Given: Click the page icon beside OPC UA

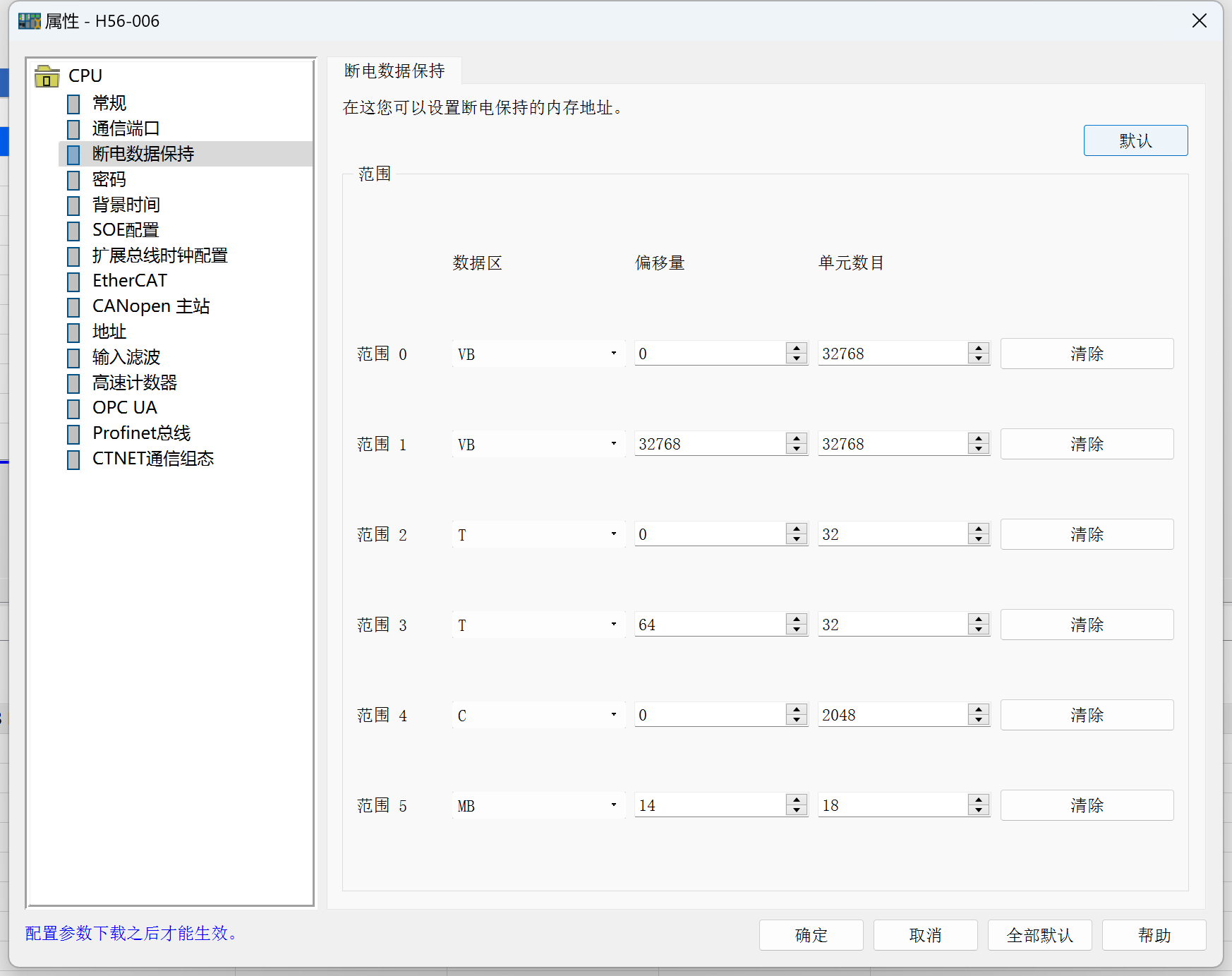Looking at the screenshot, I should 73,409.
